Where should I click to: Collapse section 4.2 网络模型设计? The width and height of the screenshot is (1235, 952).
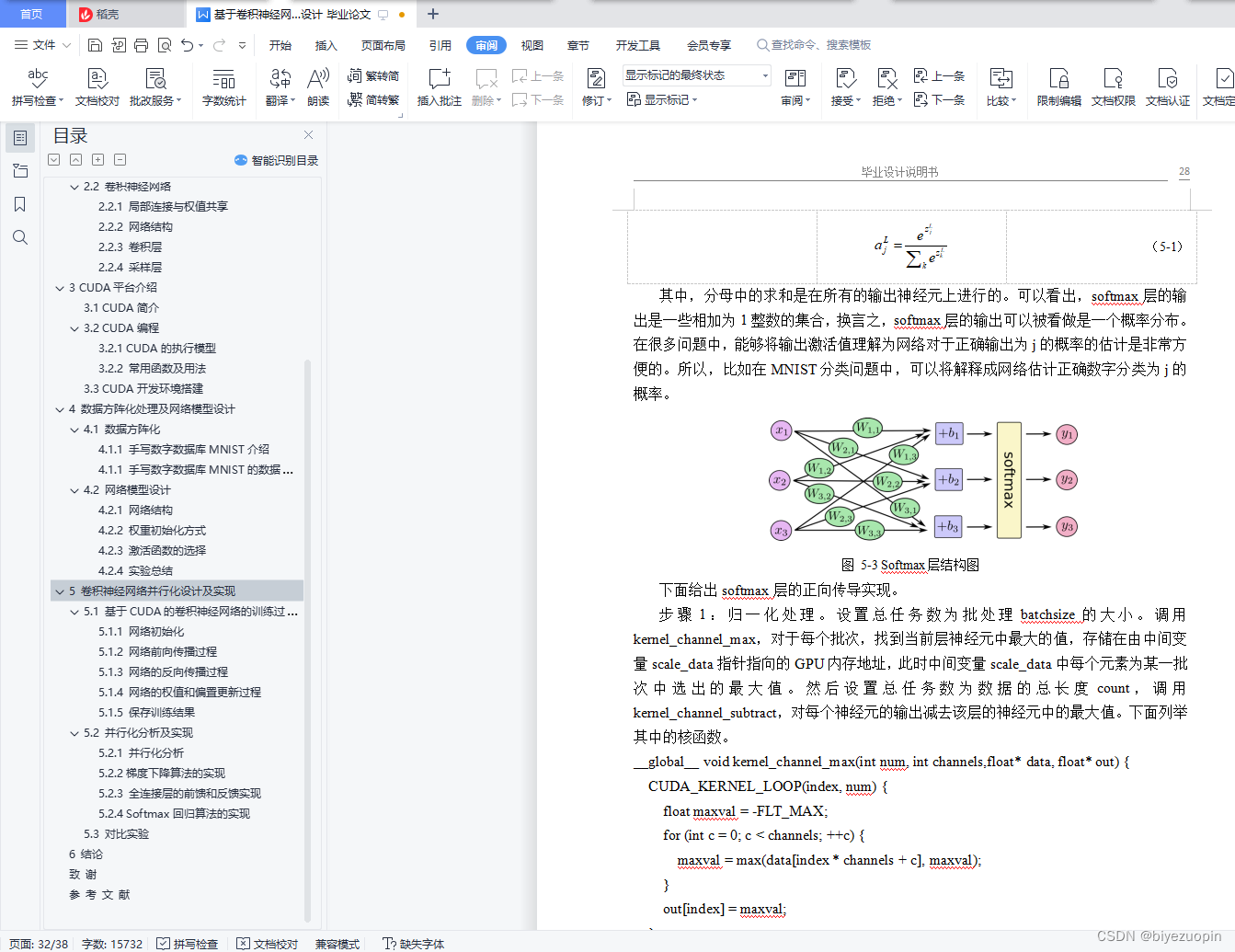click(74, 490)
